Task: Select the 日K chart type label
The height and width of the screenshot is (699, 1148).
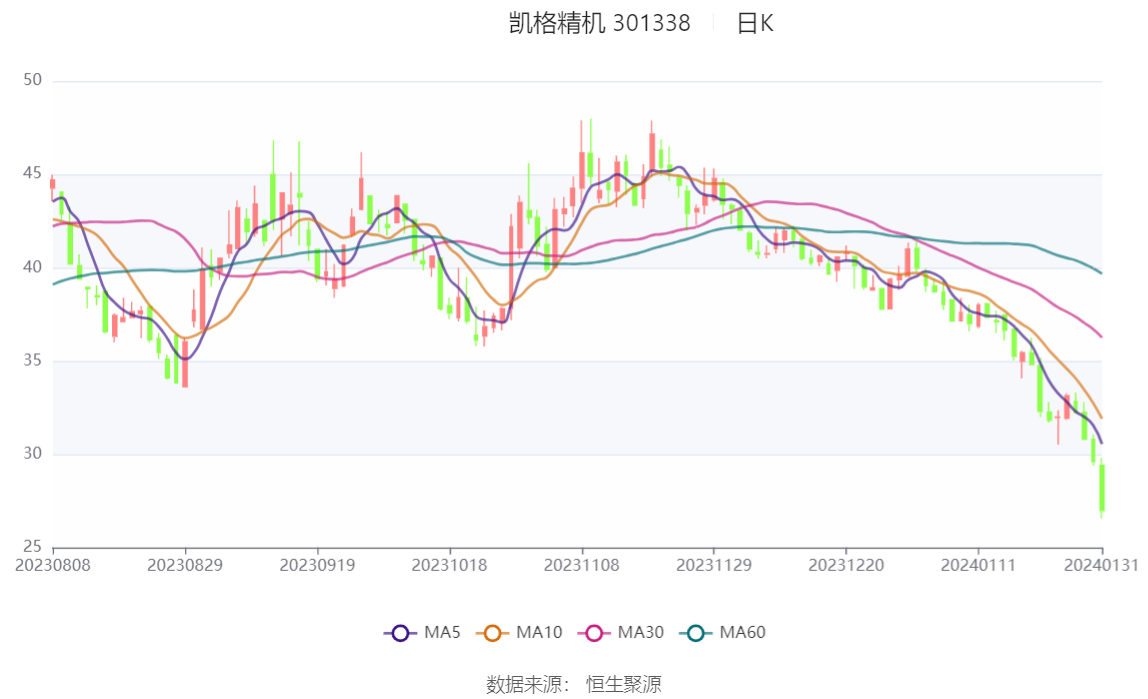Action: click(755, 24)
